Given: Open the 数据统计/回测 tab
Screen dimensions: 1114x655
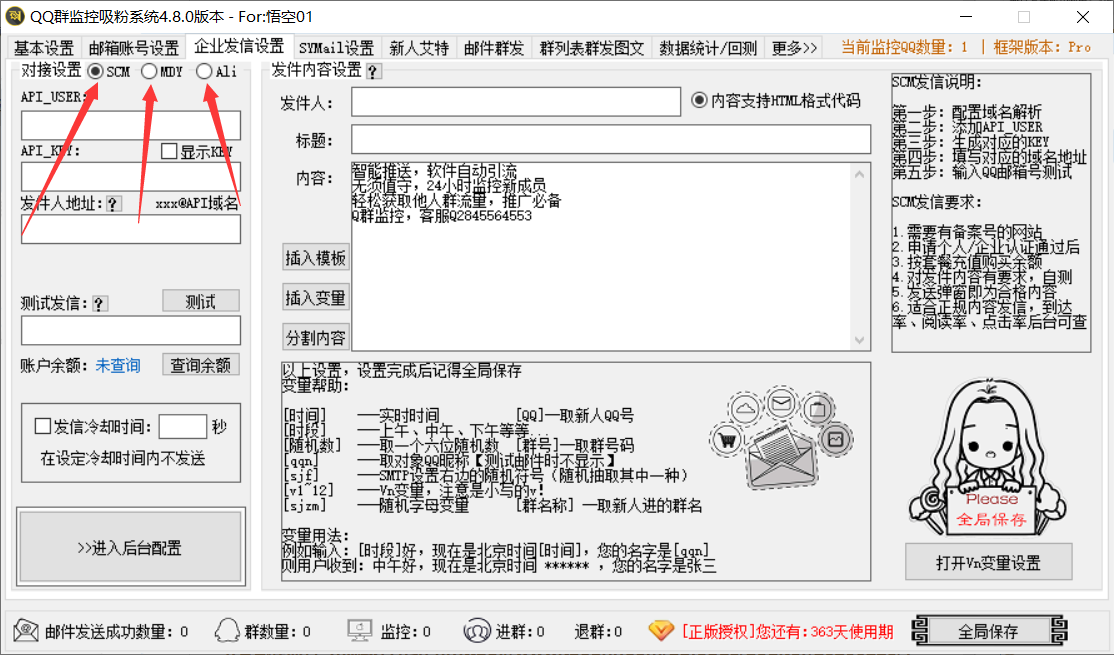Looking at the screenshot, I should coord(708,48).
